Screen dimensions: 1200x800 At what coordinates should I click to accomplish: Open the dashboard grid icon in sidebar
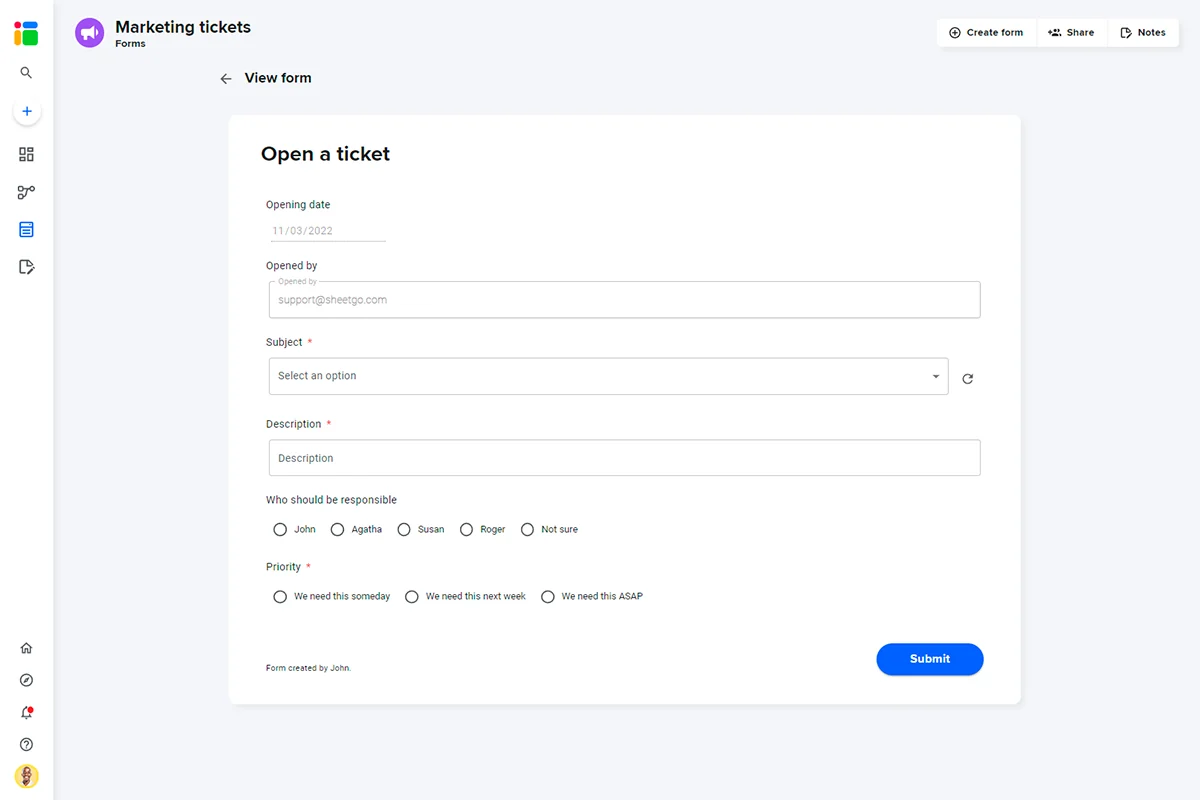click(x=27, y=154)
